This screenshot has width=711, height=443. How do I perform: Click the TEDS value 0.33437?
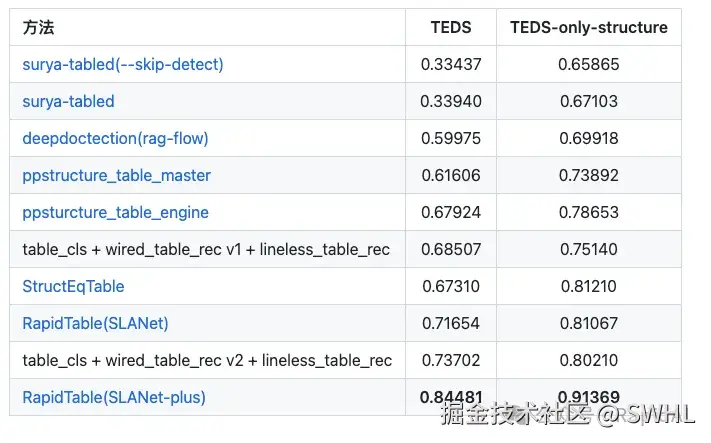pyautogui.click(x=450, y=65)
